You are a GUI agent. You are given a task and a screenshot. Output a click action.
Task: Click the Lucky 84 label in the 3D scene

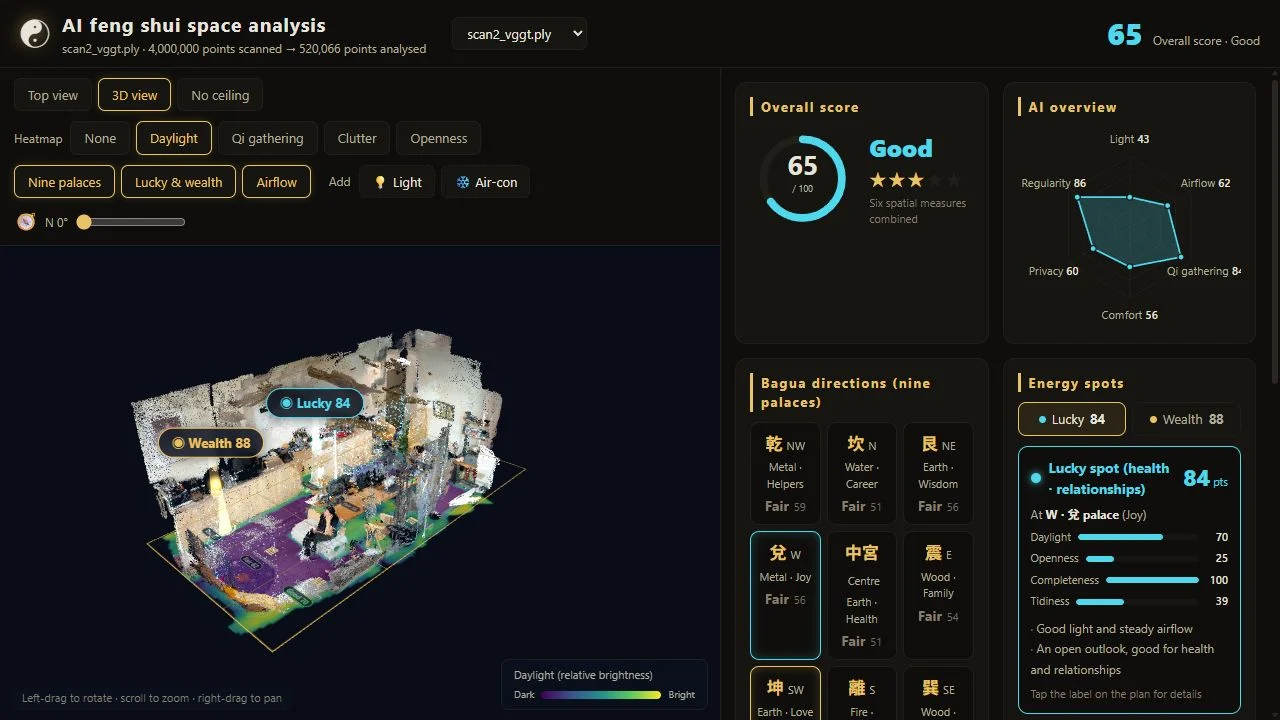click(315, 403)
